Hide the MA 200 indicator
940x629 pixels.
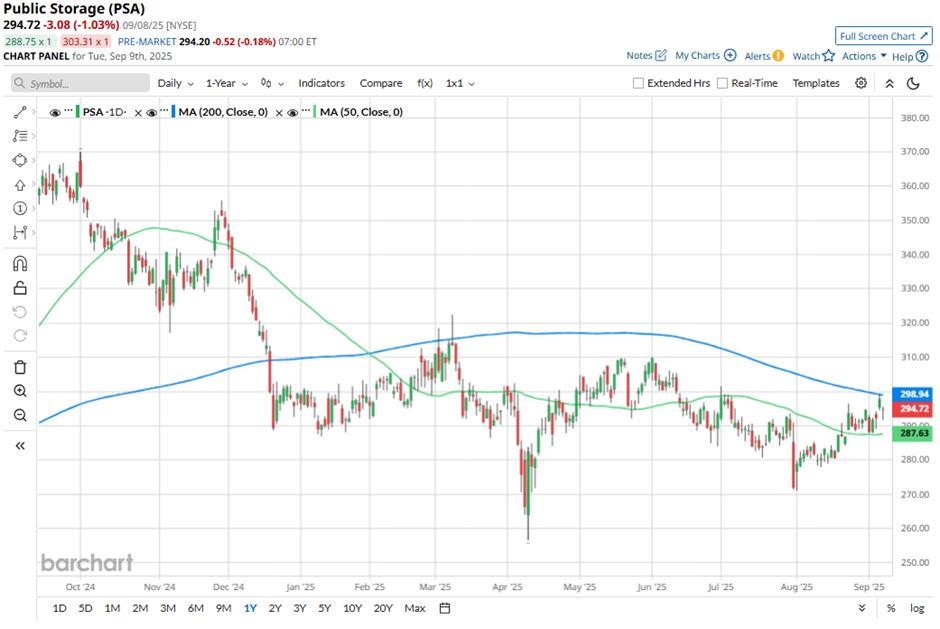tap(152, 112)
